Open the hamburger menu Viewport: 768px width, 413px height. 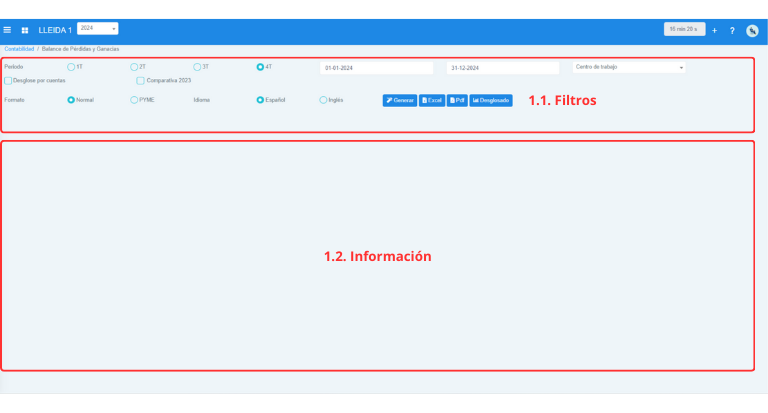click(7, 30)
